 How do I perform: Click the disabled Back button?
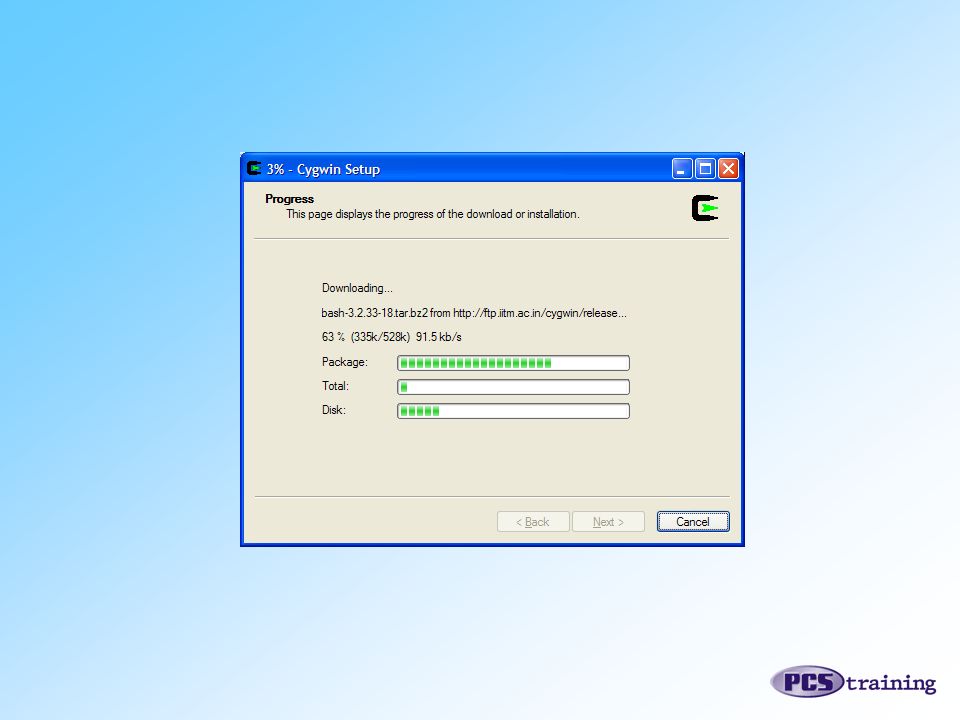(x=533, y=522)
